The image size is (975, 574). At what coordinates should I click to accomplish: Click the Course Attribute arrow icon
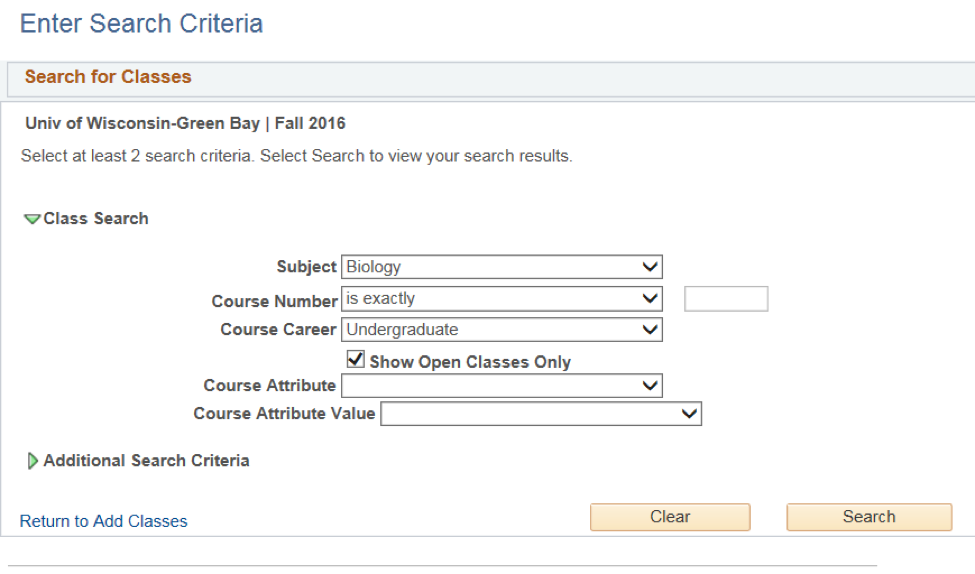coord(650,386)
